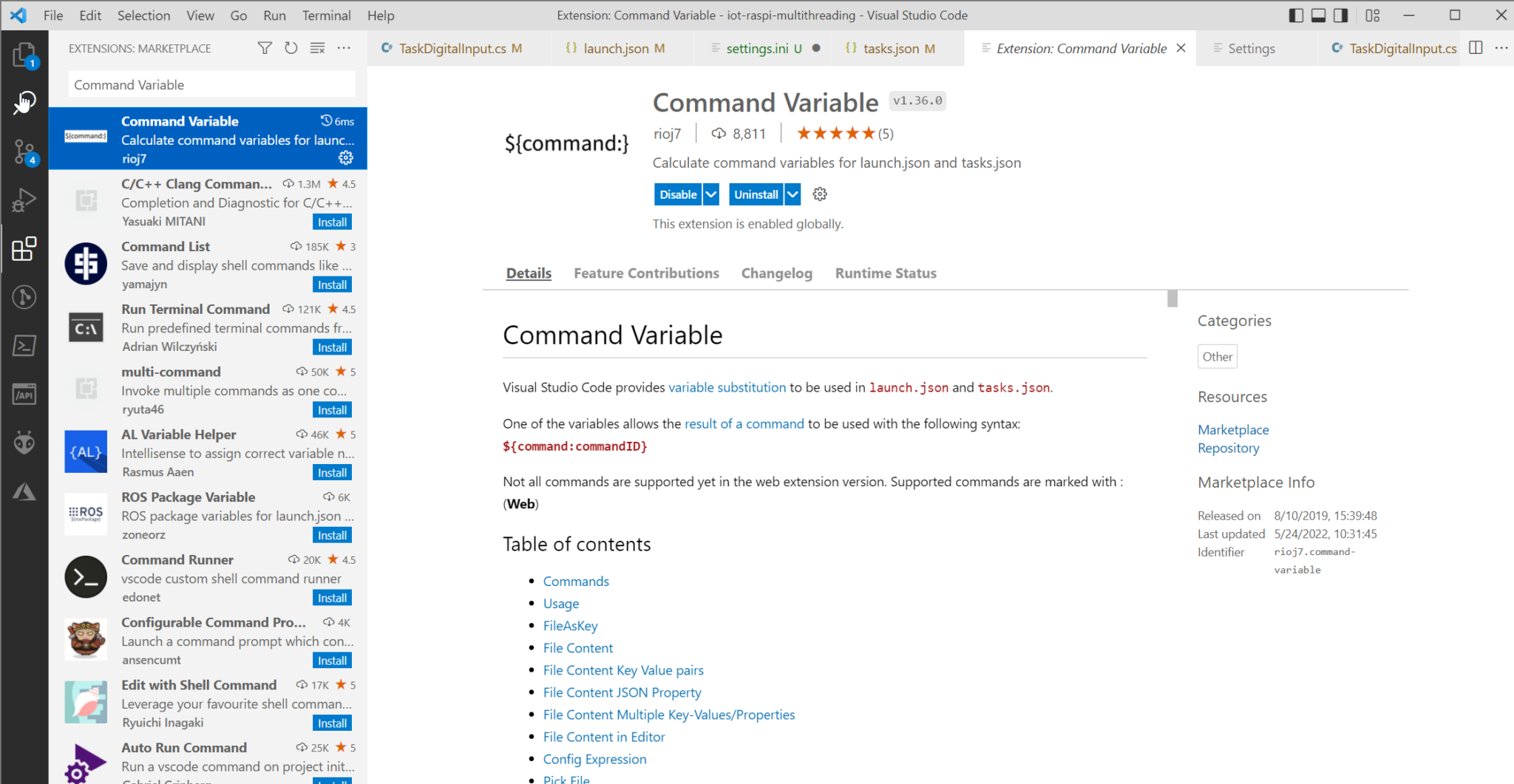
Task: Open the More Actions menu in Extensions panel
Action: pos(344,47)
